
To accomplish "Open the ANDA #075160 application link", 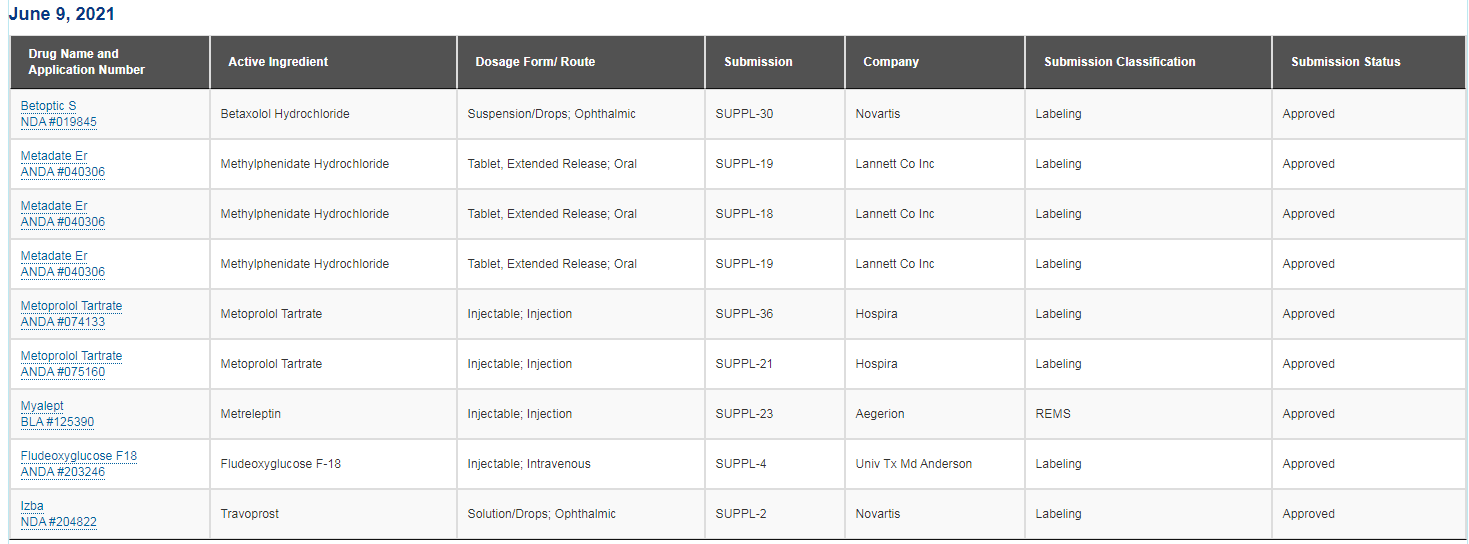I will [63, 372].
